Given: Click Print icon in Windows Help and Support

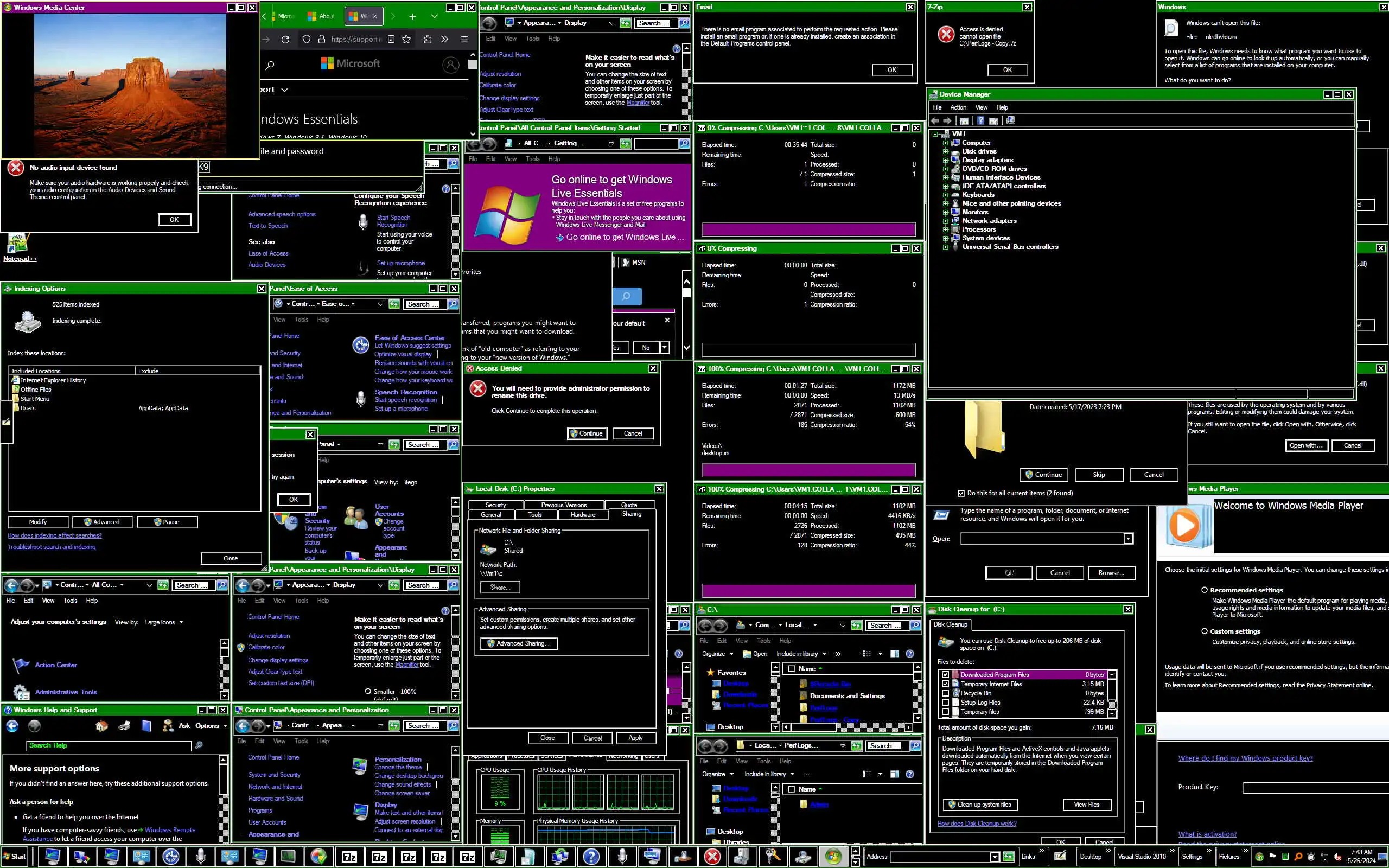Looking at the screenshot, I should [x=124, y=726].
